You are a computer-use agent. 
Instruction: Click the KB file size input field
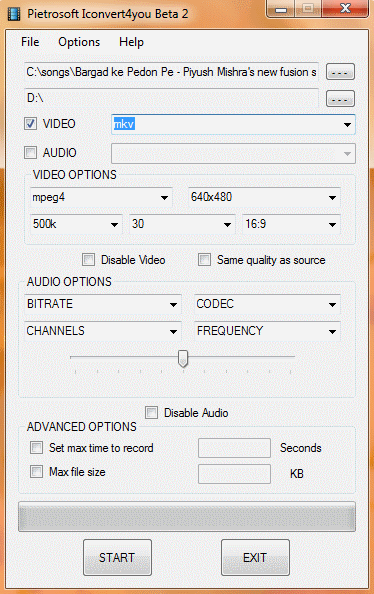click(x=234, y=474)
